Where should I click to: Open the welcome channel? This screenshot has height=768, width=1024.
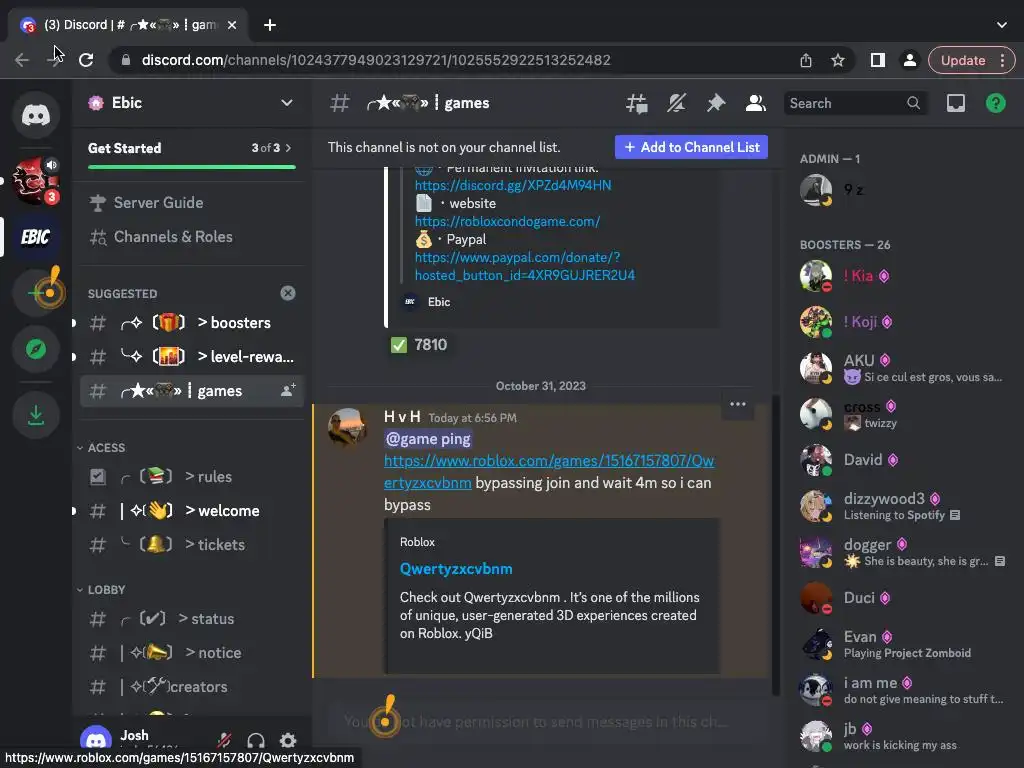[191, 511]
